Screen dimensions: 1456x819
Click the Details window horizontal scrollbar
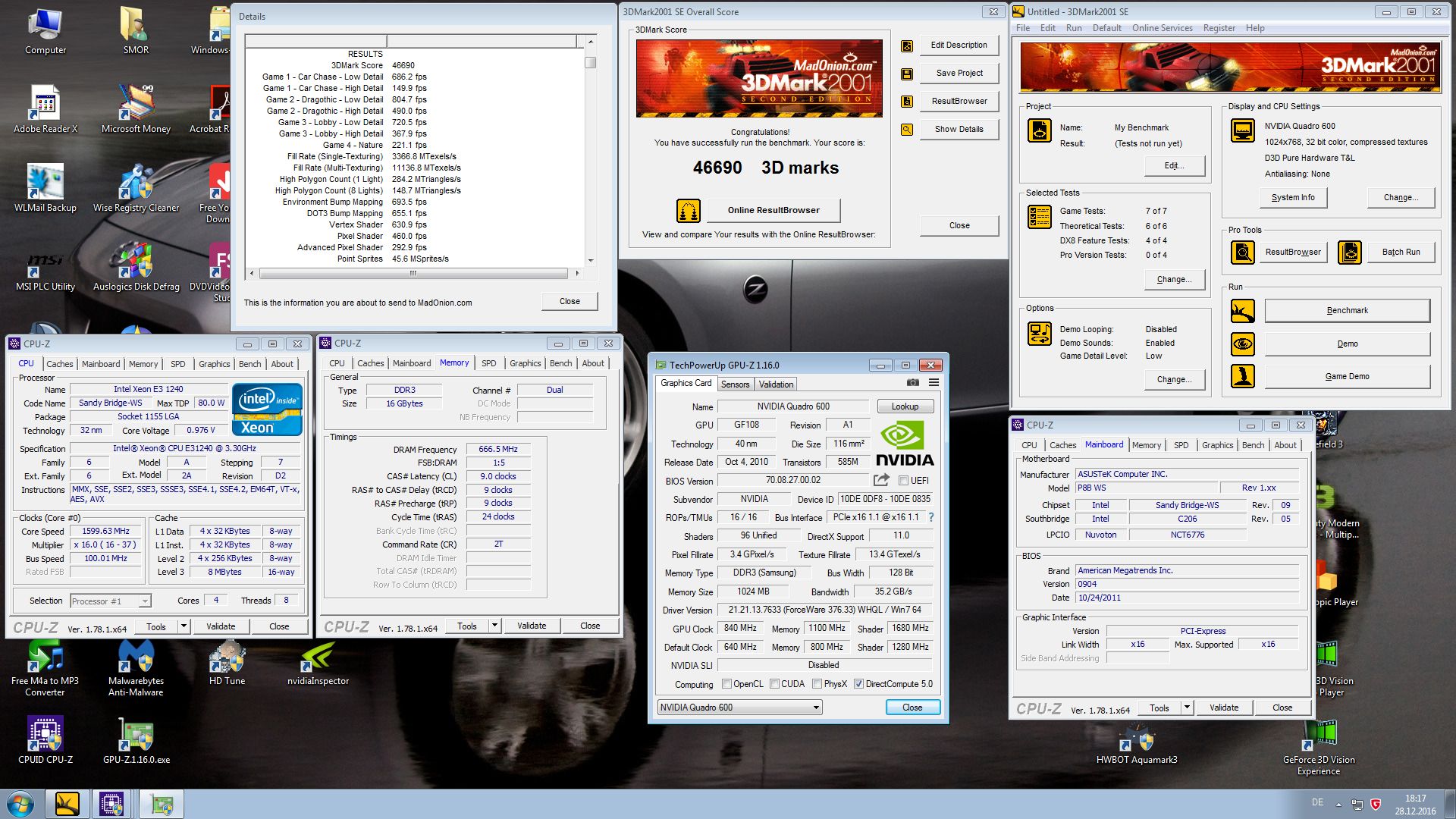tap(413, 273)
